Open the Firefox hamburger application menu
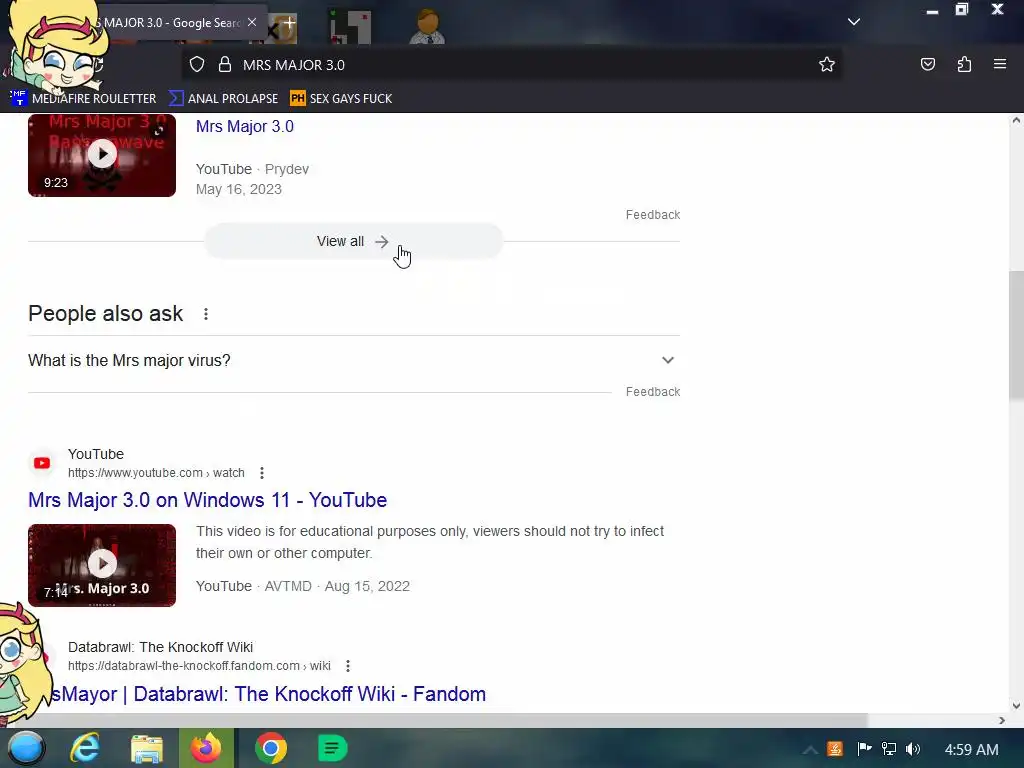Image resolution: width=1024 pixels, height=768 pixels. 1000,64
